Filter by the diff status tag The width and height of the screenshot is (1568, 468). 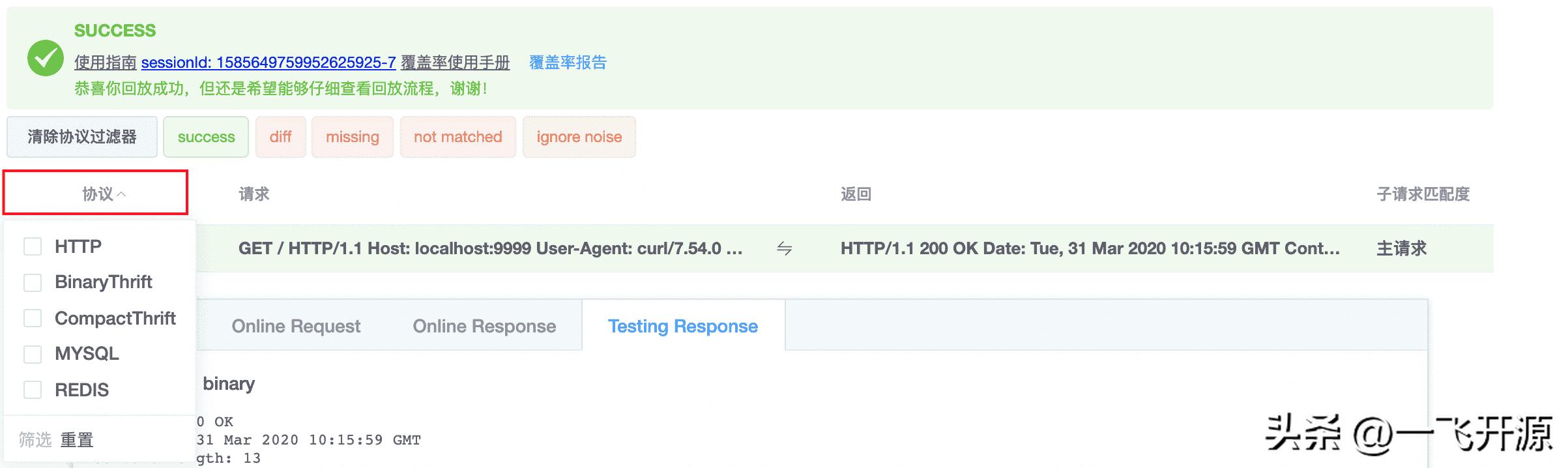coord(280,137)
